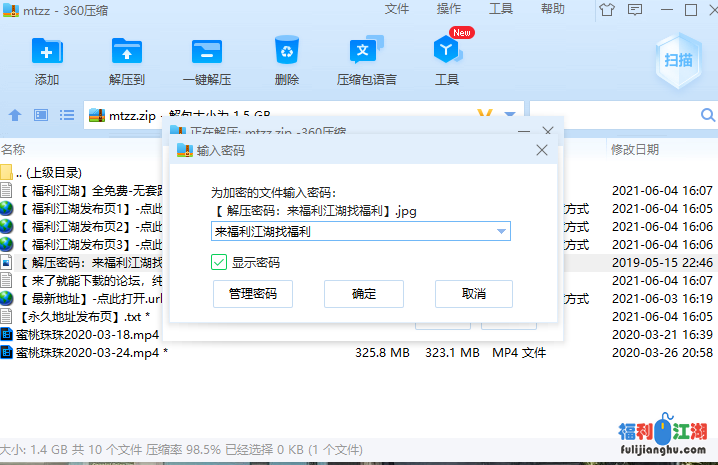The image size is (718, 465).
Task: Open the 文件 (File) menu
Action: pos(397,9)
